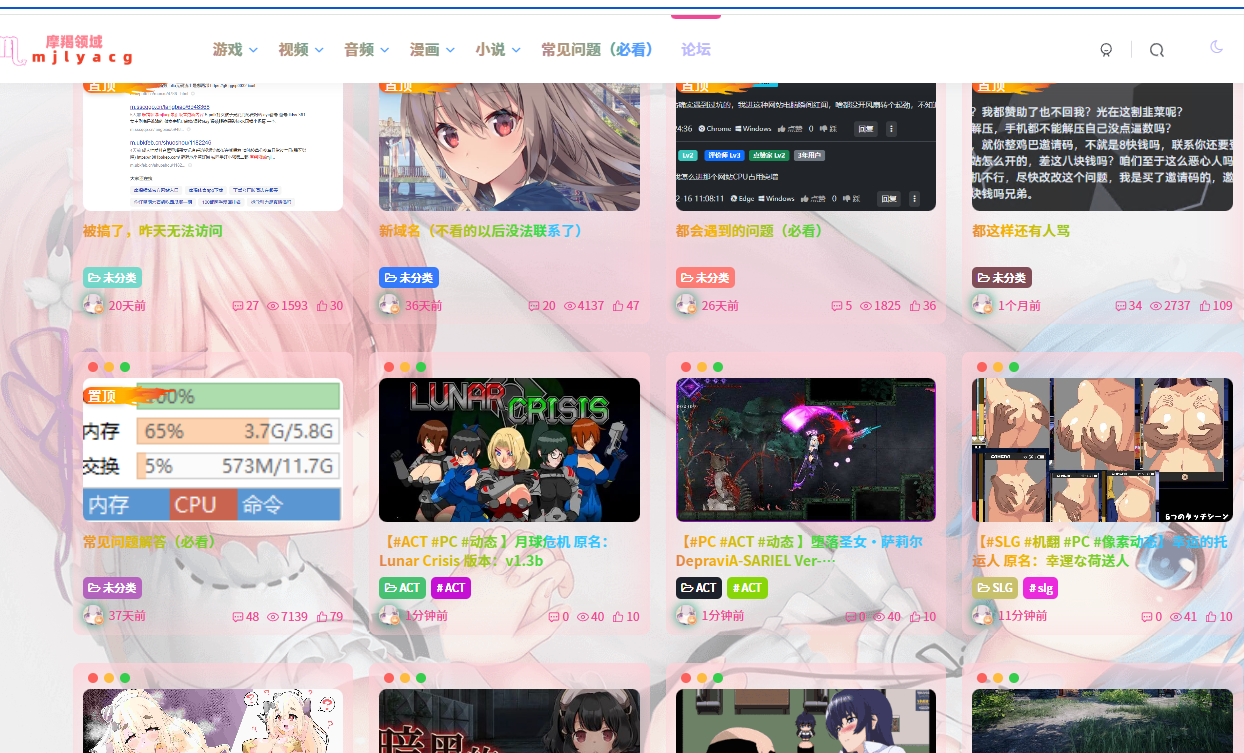Click author avatar next to 1个月前
This screenshot has width=1244, height=753.
pyautogui.click(x=983, y=305)
